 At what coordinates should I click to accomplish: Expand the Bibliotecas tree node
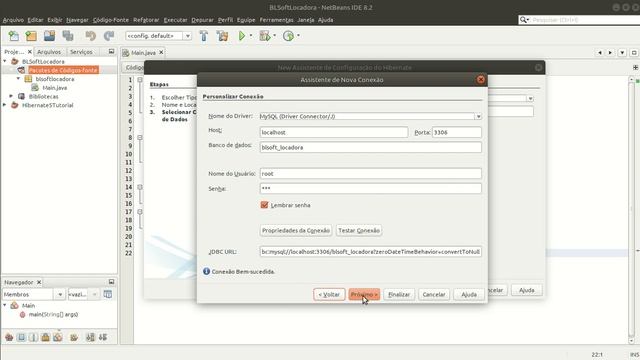pos(11,96)
